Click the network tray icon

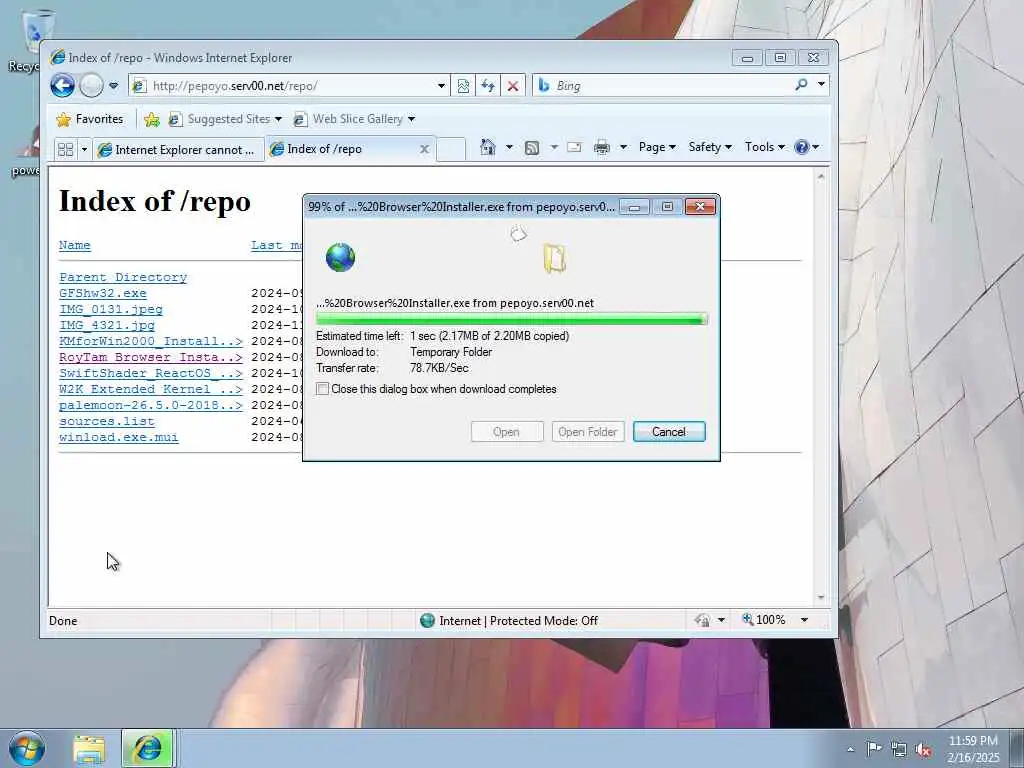[899, 750]
